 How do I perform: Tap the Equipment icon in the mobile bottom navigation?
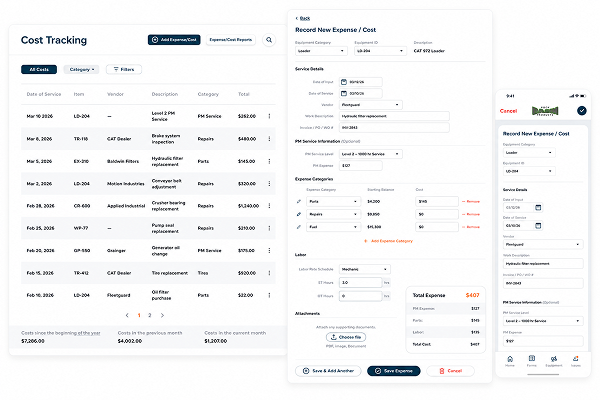[x=554, y=361]
